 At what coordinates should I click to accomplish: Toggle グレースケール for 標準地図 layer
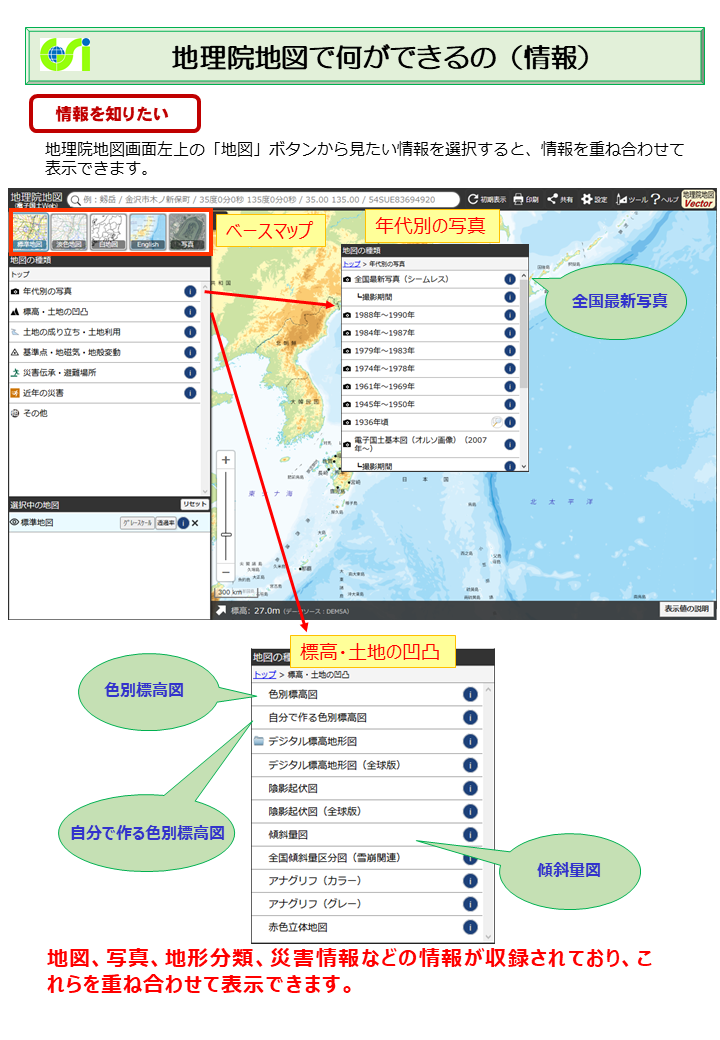pyautogui.click(x=137, y=523)
